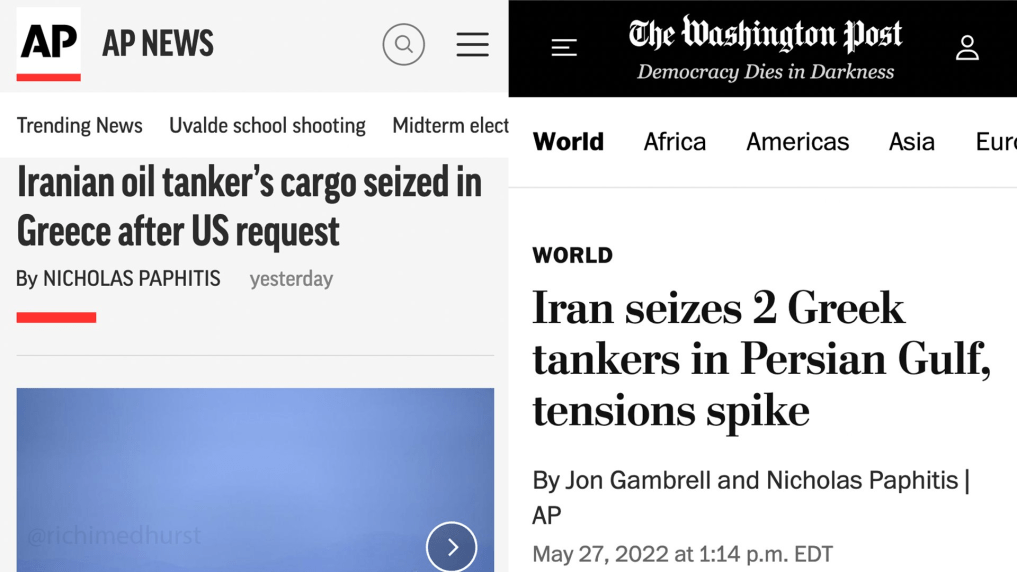Screen dimensions: 1017x572
Task: Go to next image with arrow button
Action: (x=451, y=547)
